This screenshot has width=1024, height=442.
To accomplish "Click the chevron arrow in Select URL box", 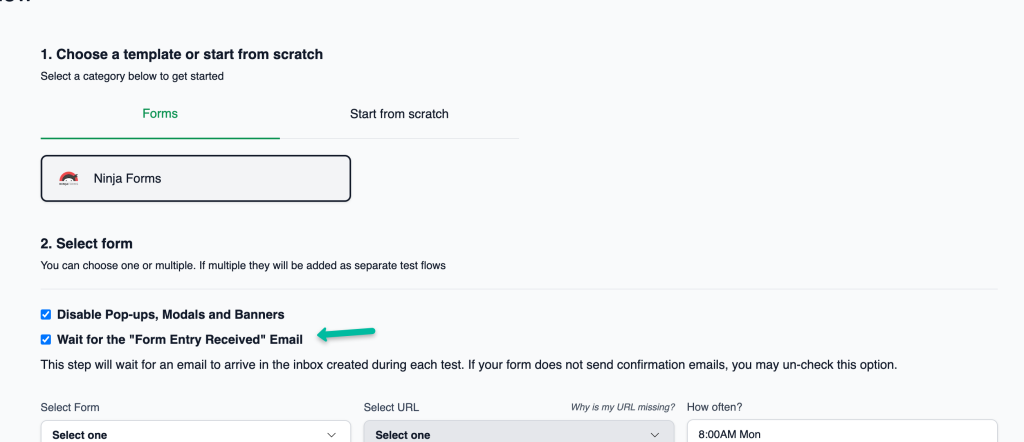I will [655, 435].
